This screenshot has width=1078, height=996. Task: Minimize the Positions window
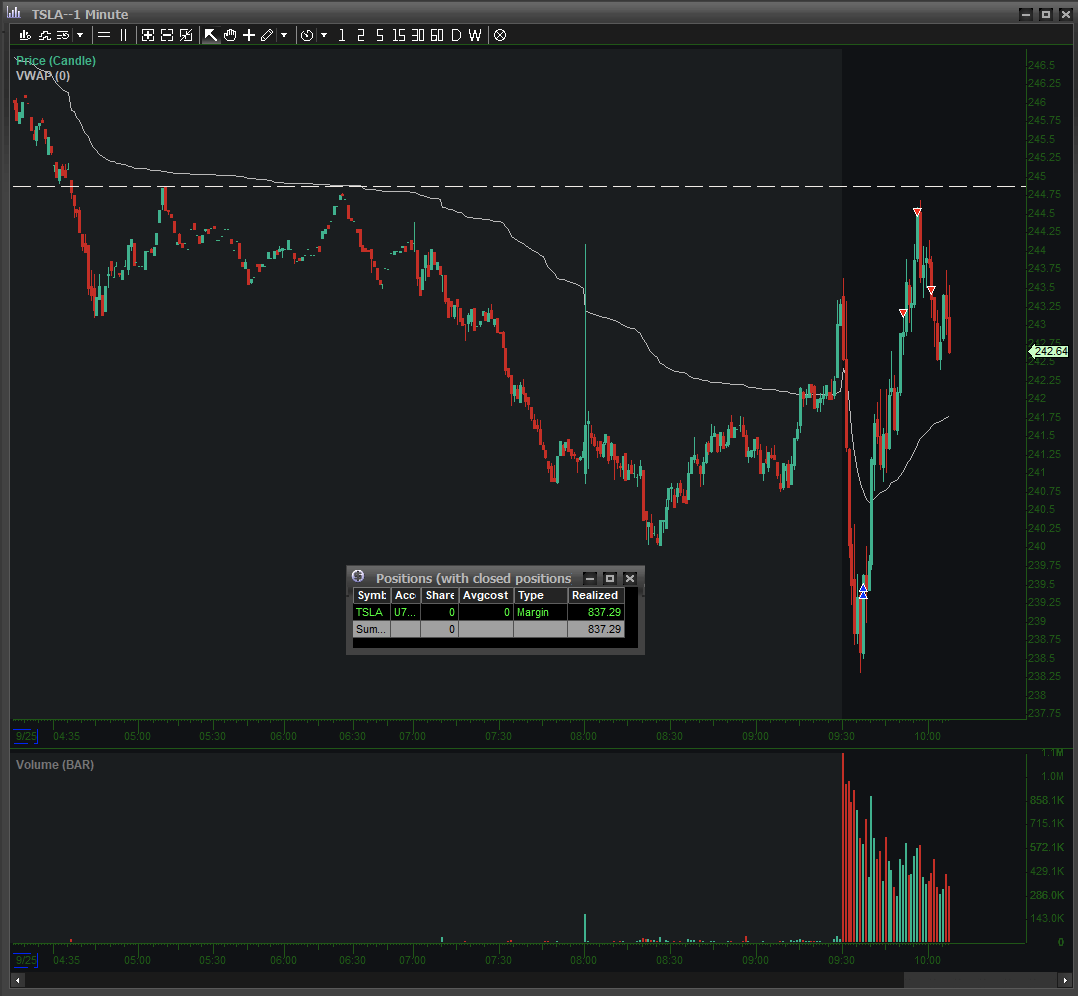tap(590, 578)
